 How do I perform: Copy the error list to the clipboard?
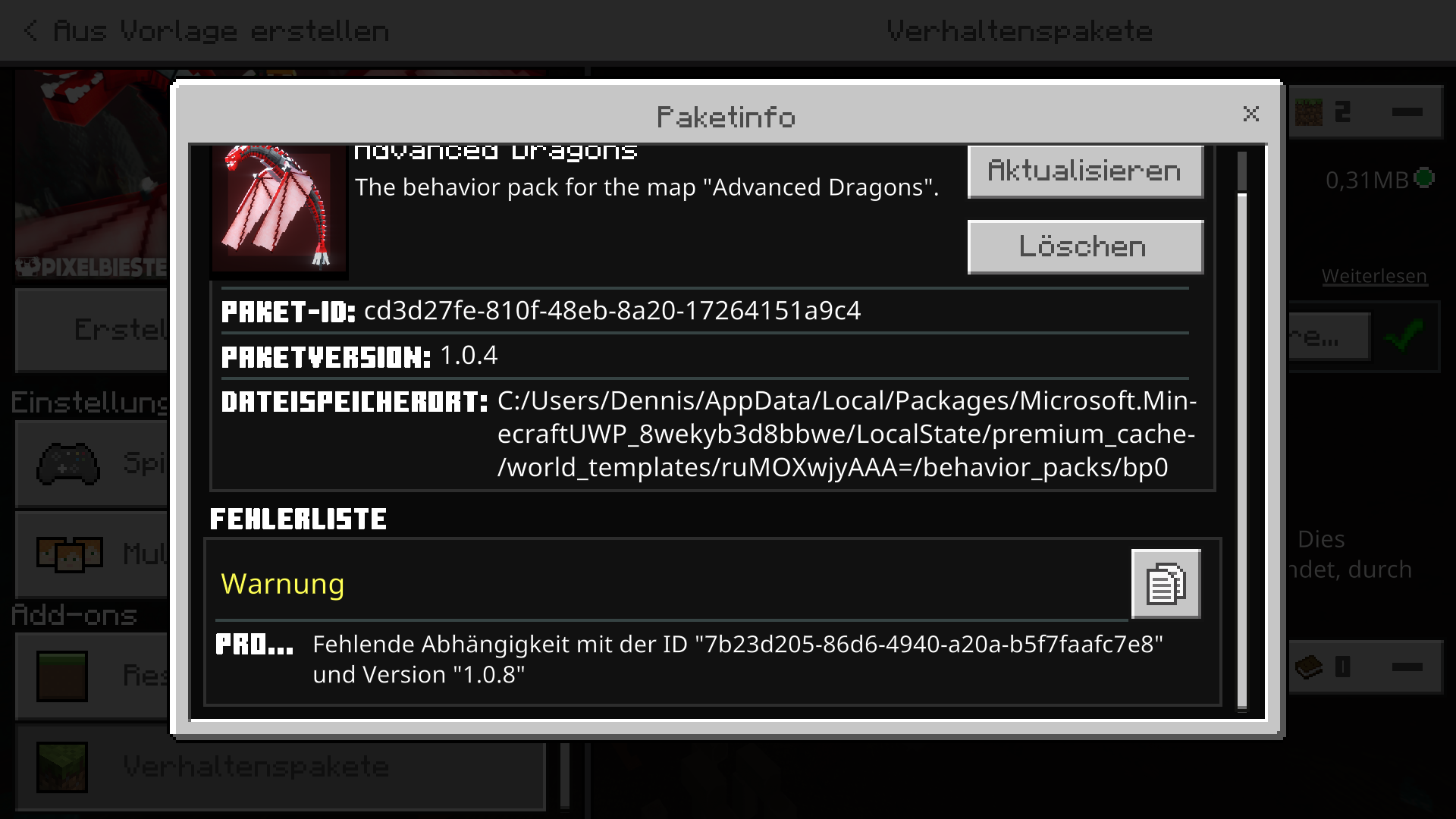pyautogui.click(x=1166, y=584)
